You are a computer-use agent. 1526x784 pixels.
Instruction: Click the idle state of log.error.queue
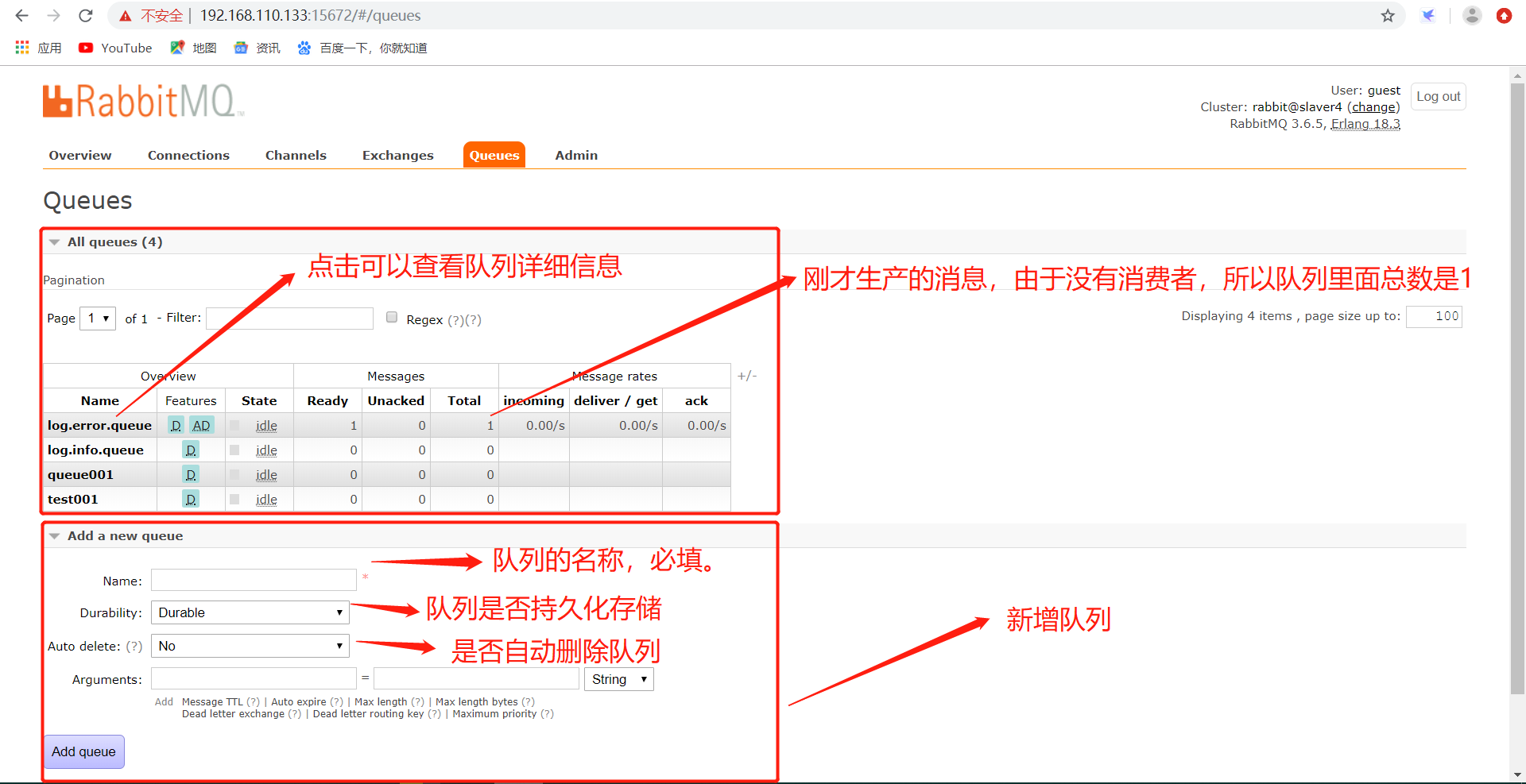pyautogui.click(x=266, y=426)
